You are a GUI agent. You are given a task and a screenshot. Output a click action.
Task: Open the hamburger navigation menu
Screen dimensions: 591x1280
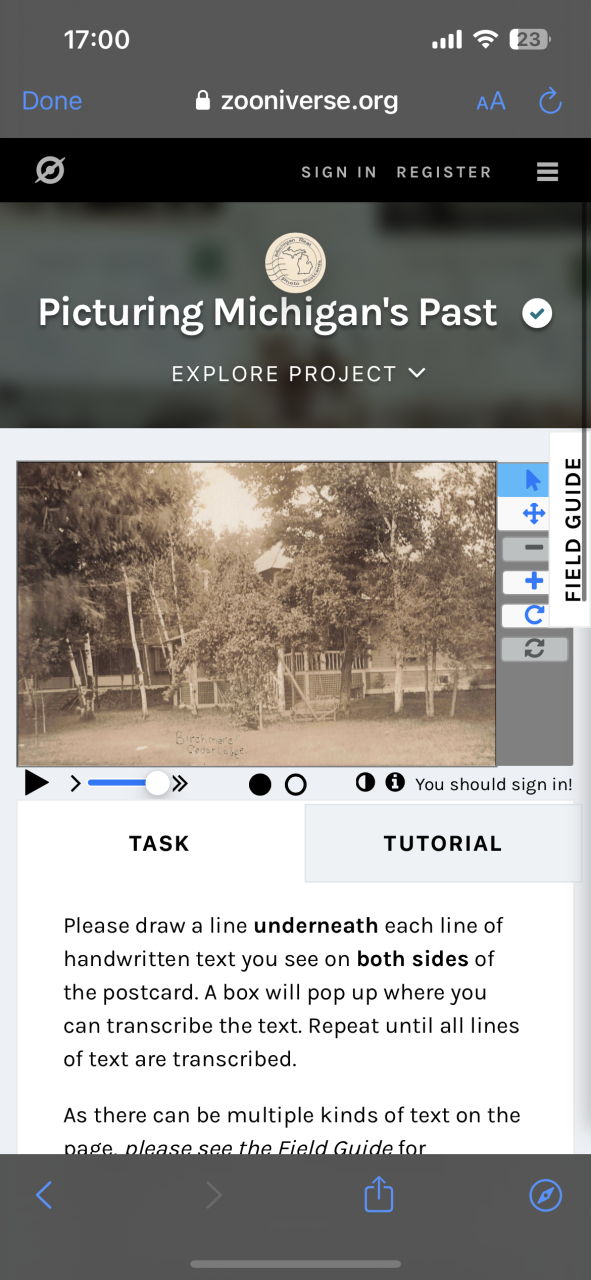point(547,172)
